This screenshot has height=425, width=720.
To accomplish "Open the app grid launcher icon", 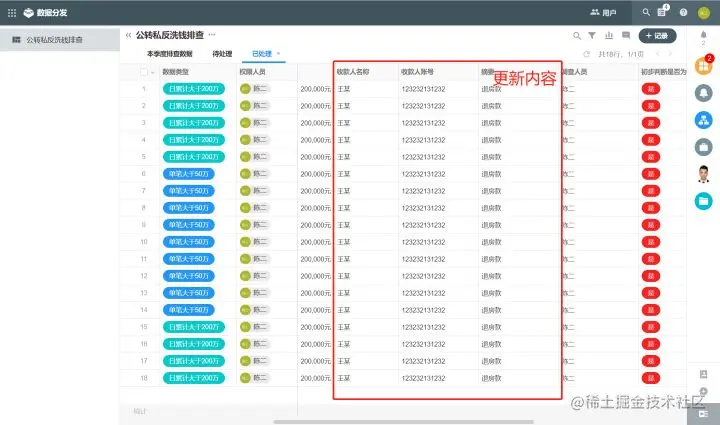I will 12,13.
